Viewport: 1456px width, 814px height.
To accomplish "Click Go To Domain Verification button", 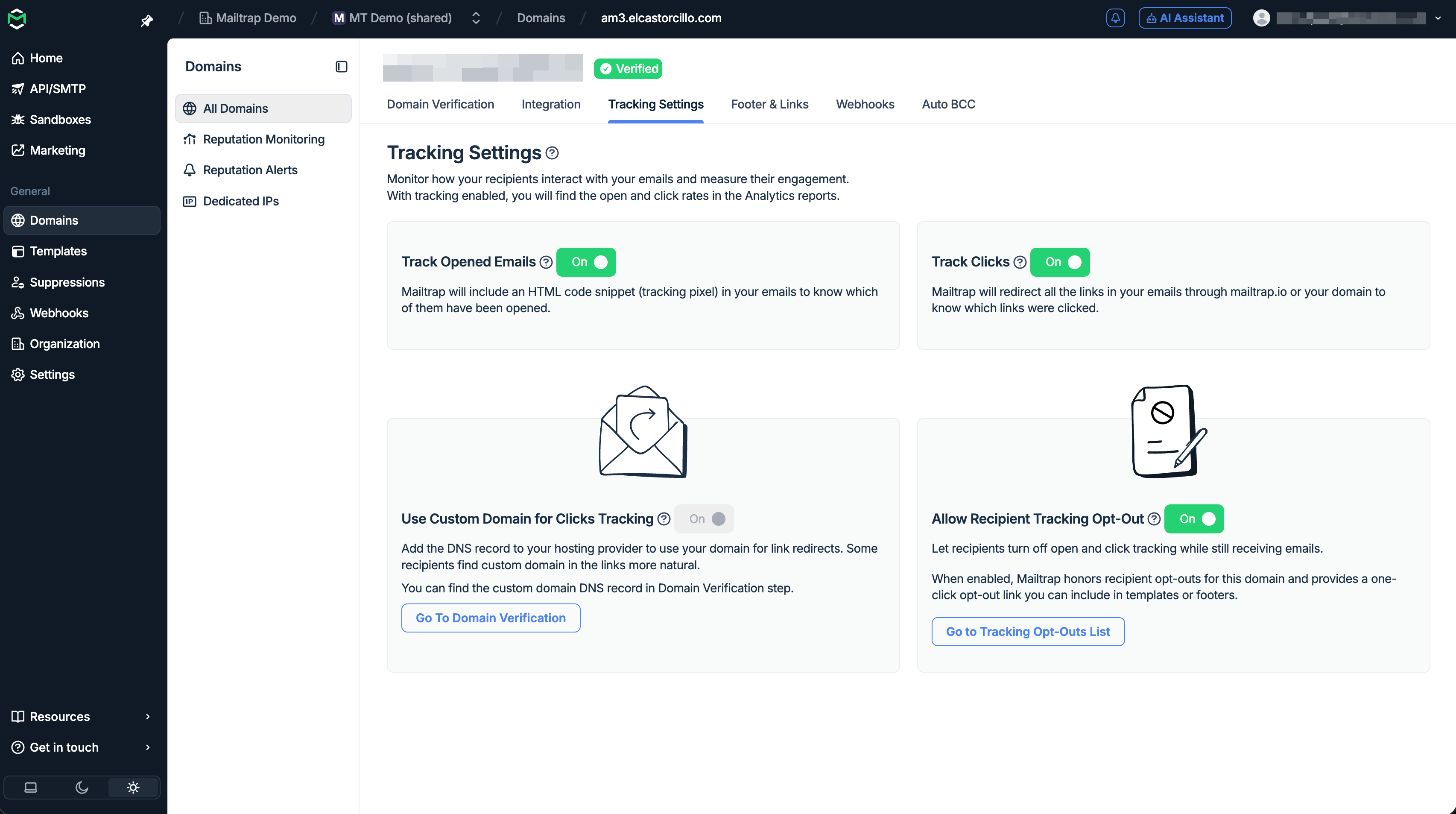I will pos(491,618).
